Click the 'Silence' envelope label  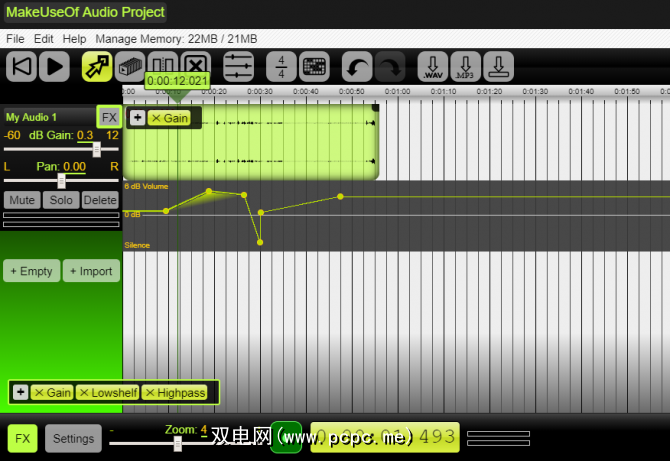pos(137,245)
